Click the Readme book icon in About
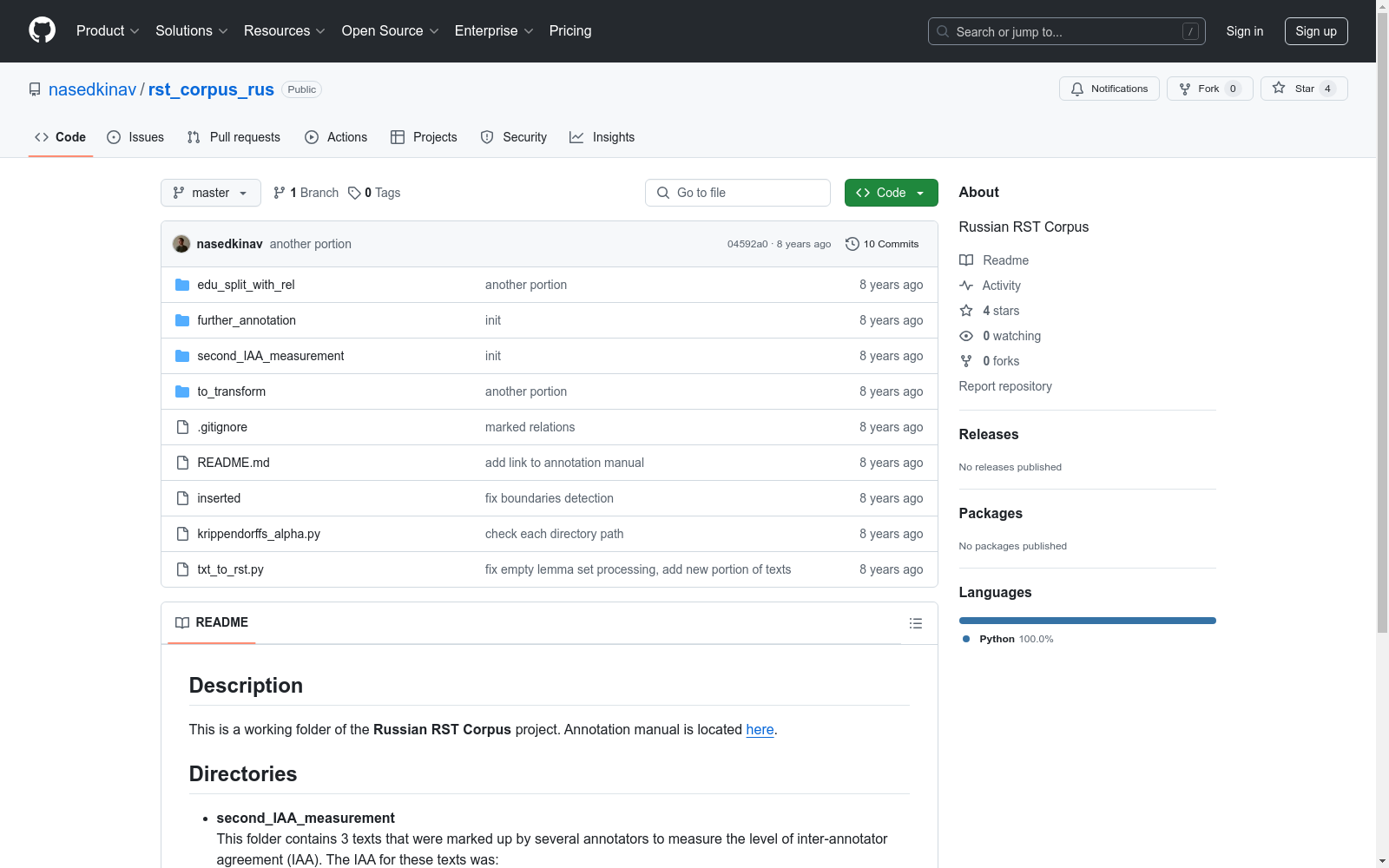 [x=966, y=260]
